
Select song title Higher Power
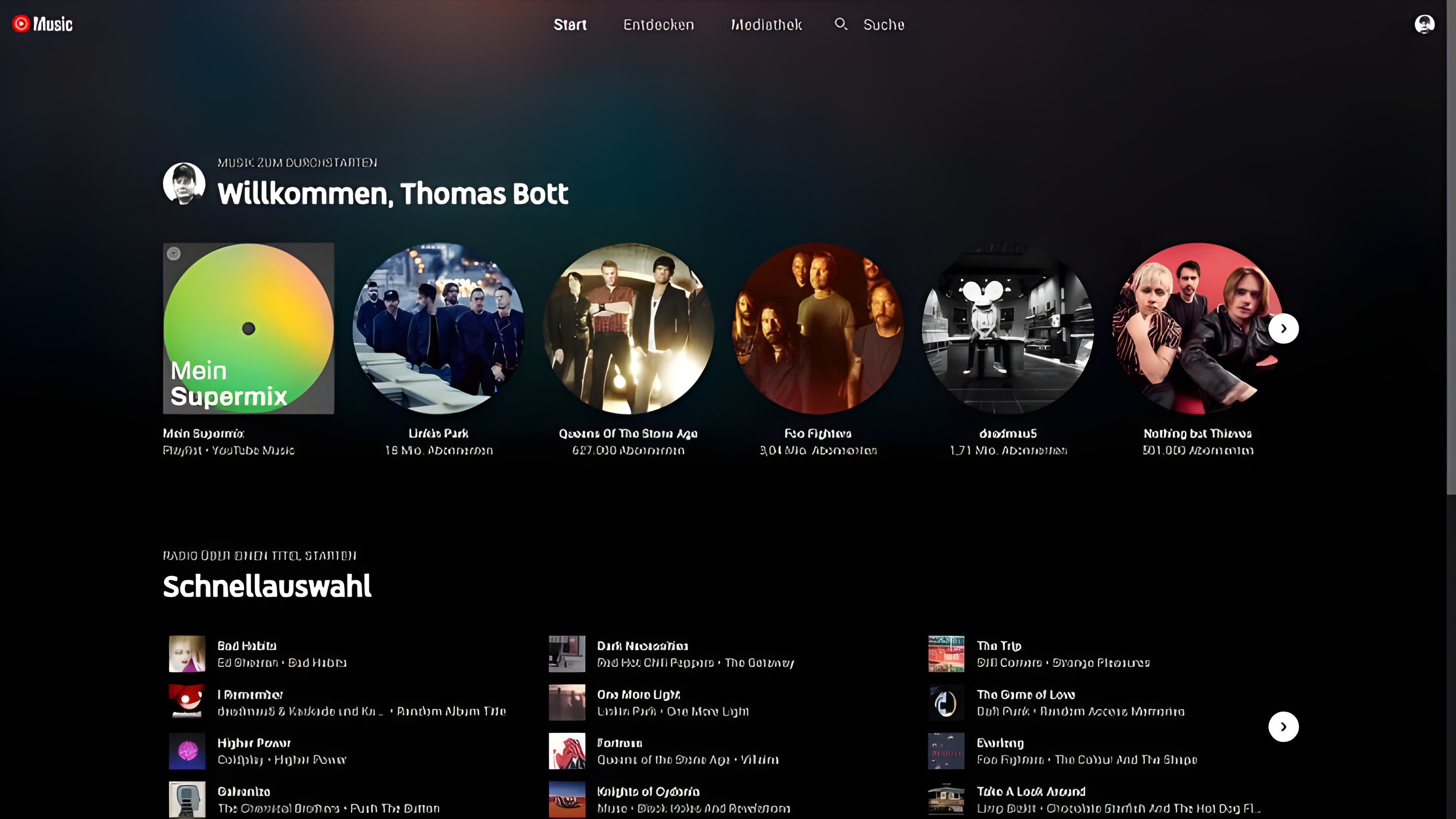[254, 743]
